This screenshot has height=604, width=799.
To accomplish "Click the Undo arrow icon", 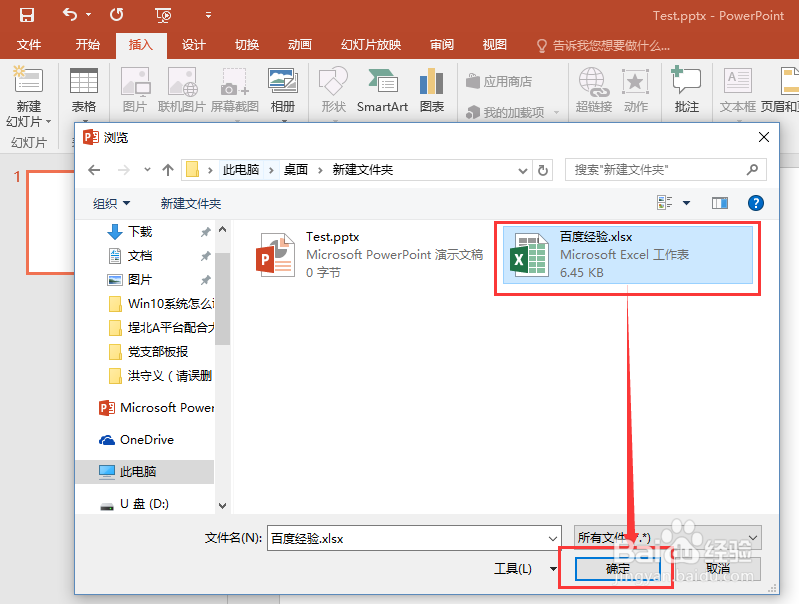I will [69, 15].
